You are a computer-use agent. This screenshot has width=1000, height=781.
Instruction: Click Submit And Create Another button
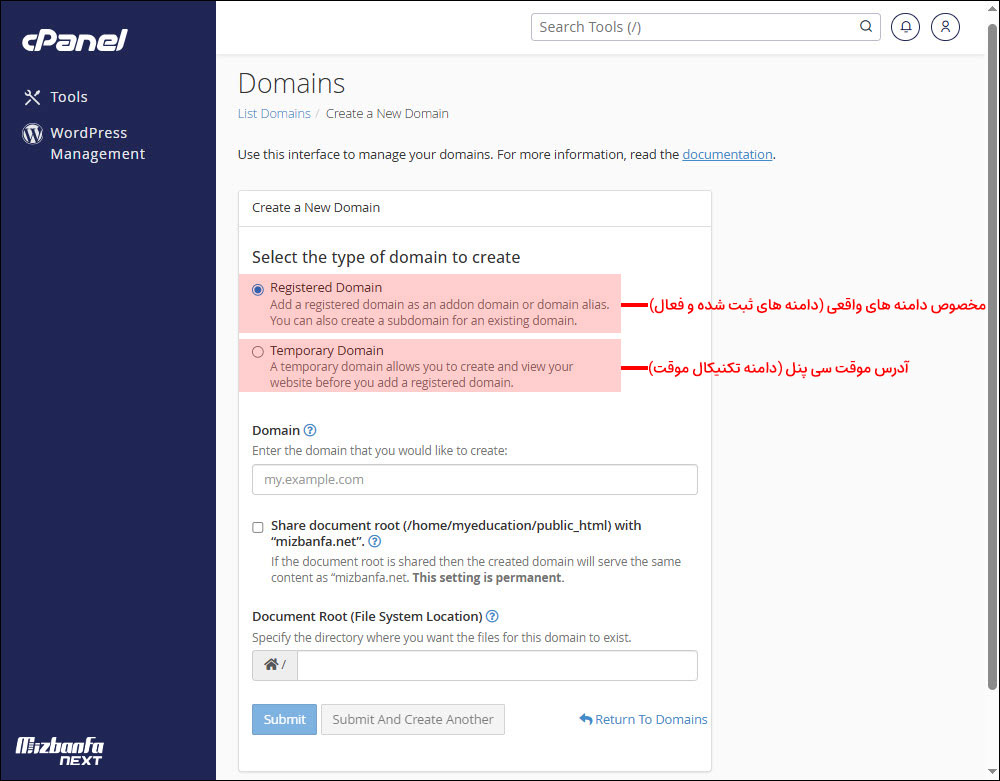pyautogui.click(x=412, y=719)
